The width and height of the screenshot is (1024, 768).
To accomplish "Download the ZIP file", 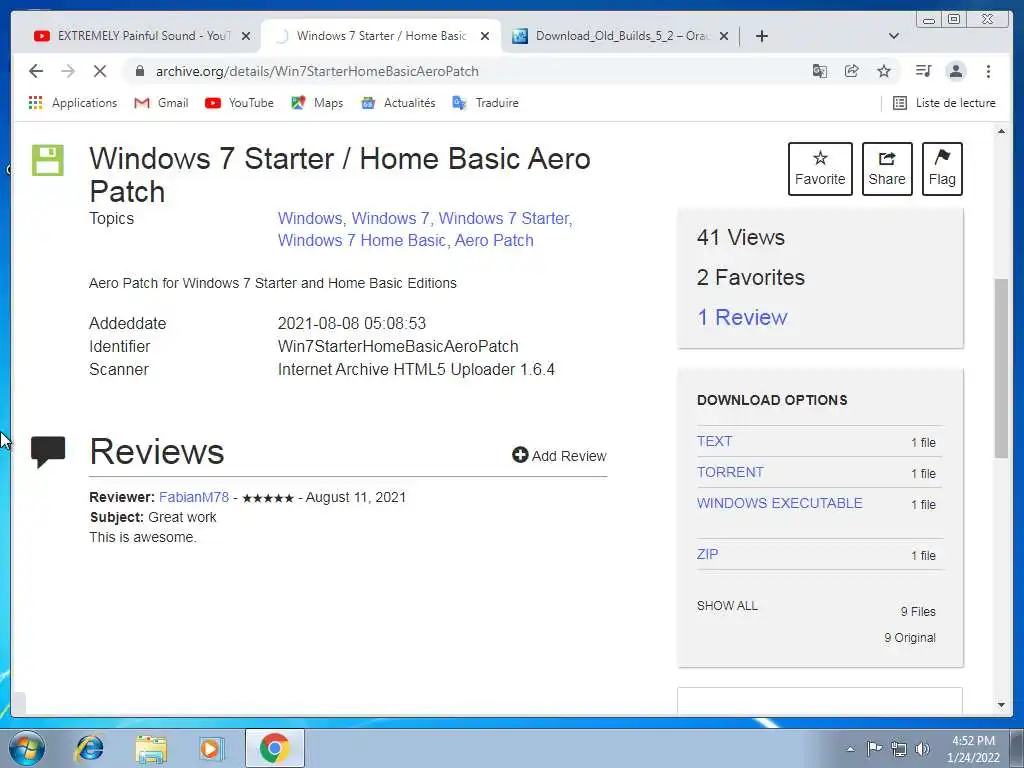I will [707, 554].
